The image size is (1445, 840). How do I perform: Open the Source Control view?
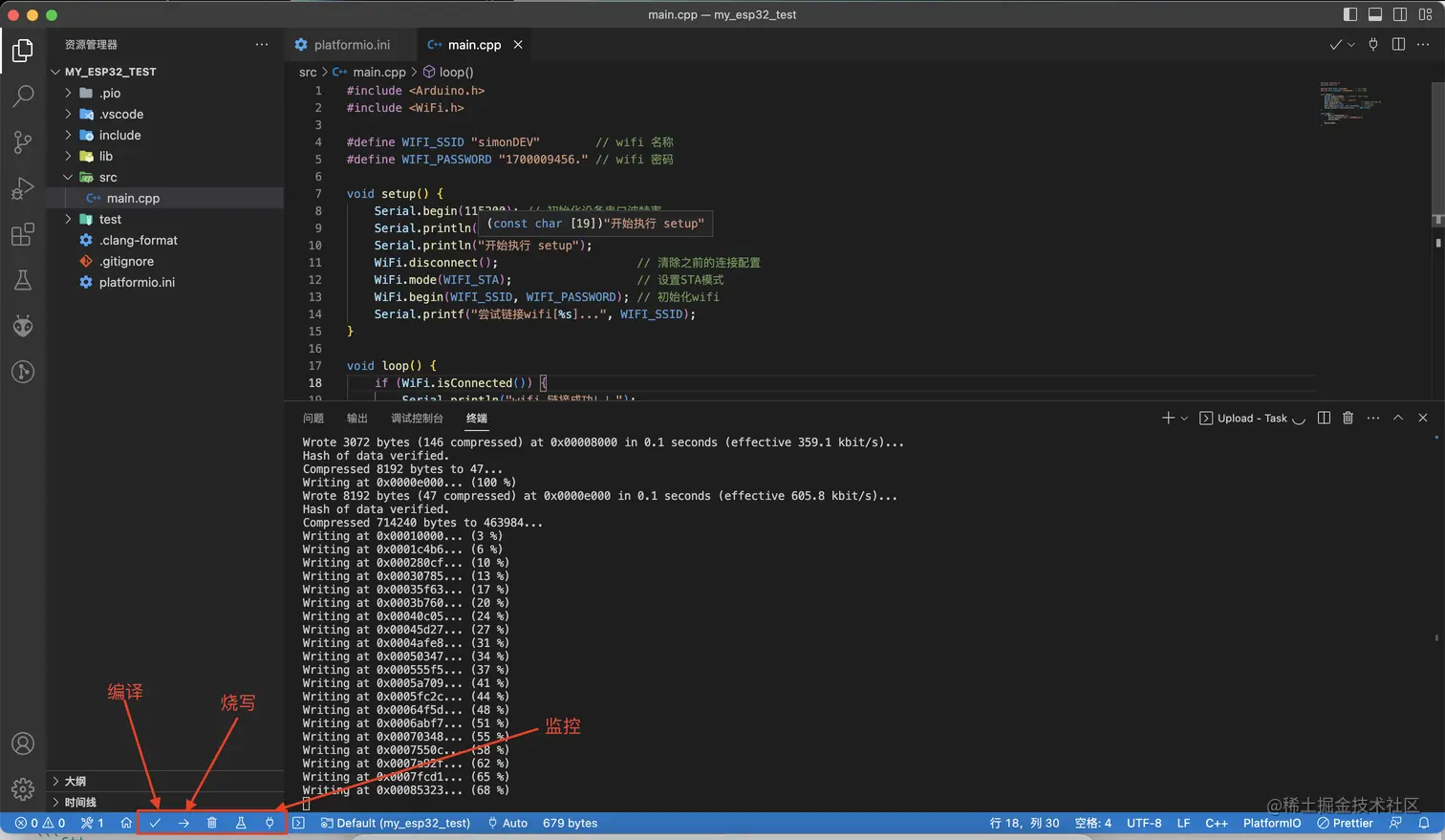point(23,142)
